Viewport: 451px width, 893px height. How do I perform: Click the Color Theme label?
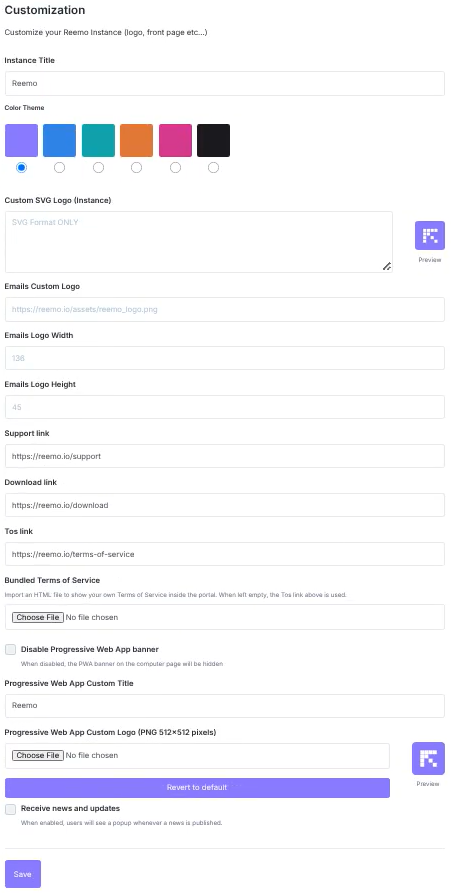24,108
